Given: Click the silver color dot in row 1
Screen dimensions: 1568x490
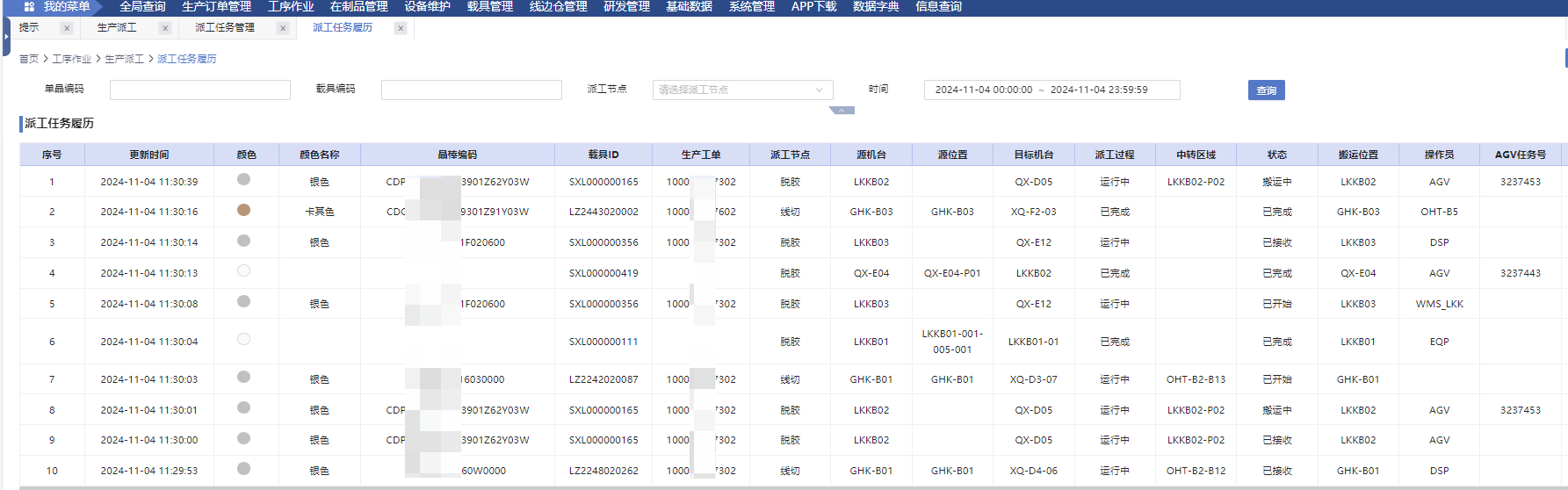Looking at the screenshot, I should point(244,179).
